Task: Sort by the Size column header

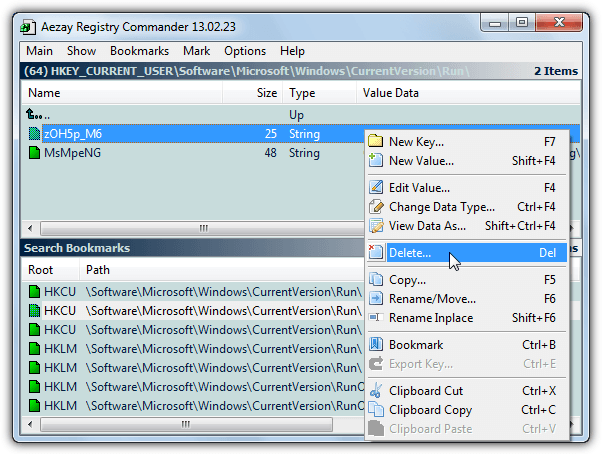Action: (x=253, y=93)
